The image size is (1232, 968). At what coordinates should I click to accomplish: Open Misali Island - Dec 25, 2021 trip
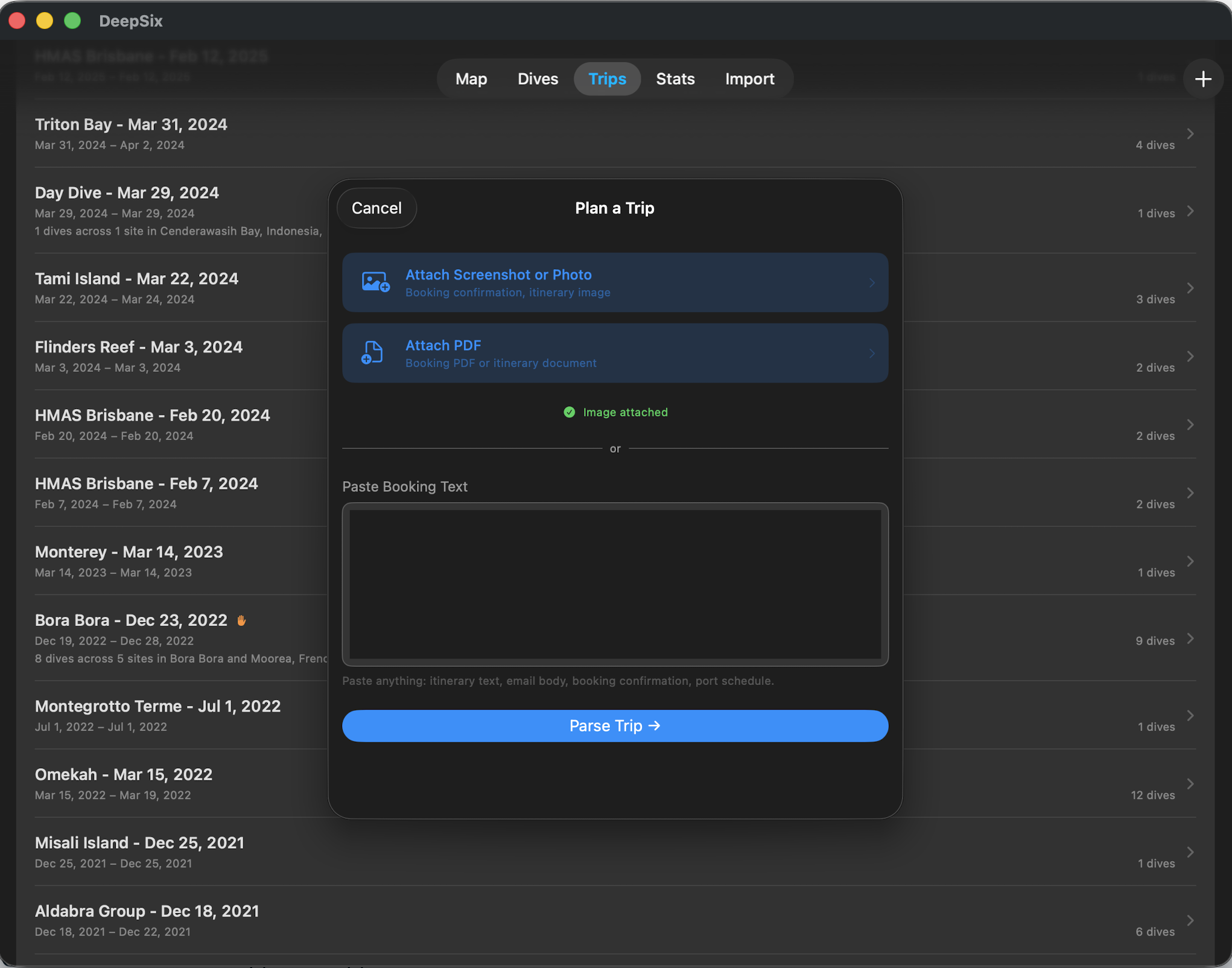click(x=615, y=852)
